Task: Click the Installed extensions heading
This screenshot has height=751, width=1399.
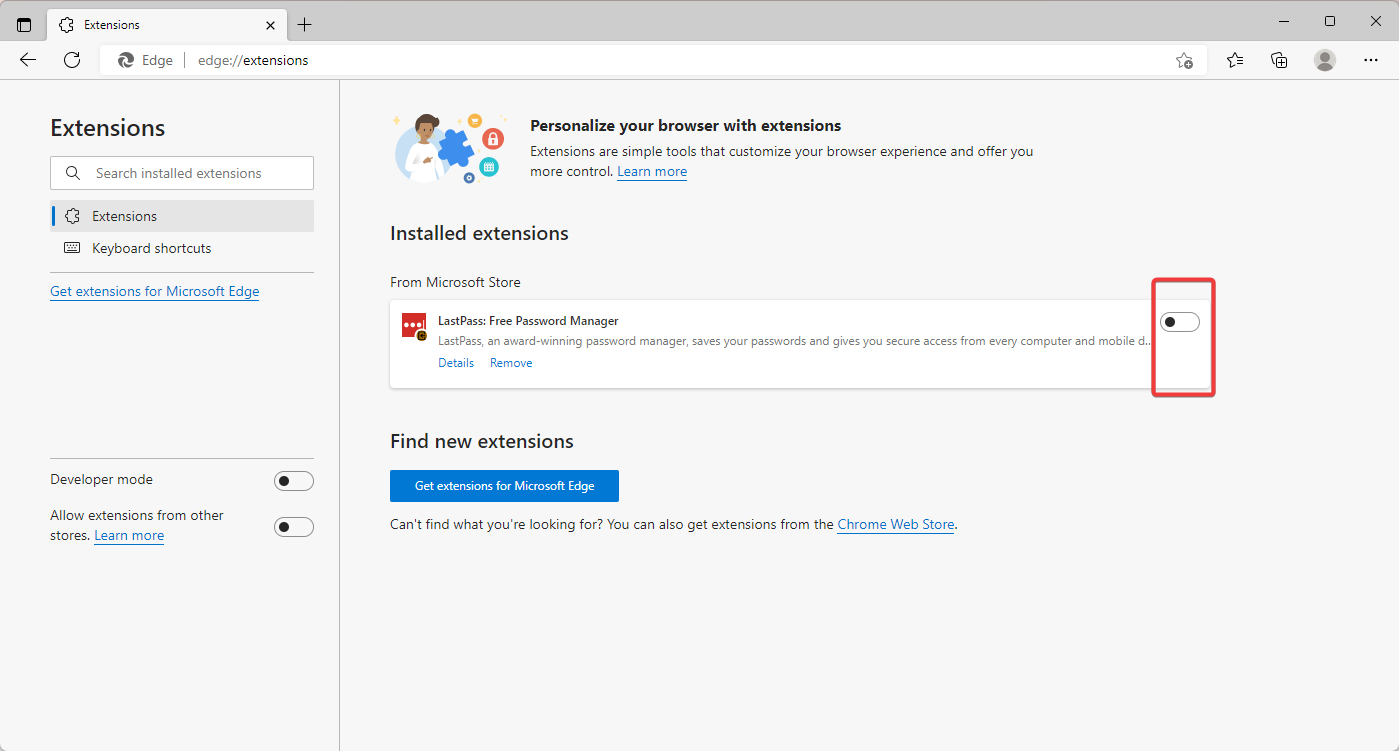Action: coord(479,233)
